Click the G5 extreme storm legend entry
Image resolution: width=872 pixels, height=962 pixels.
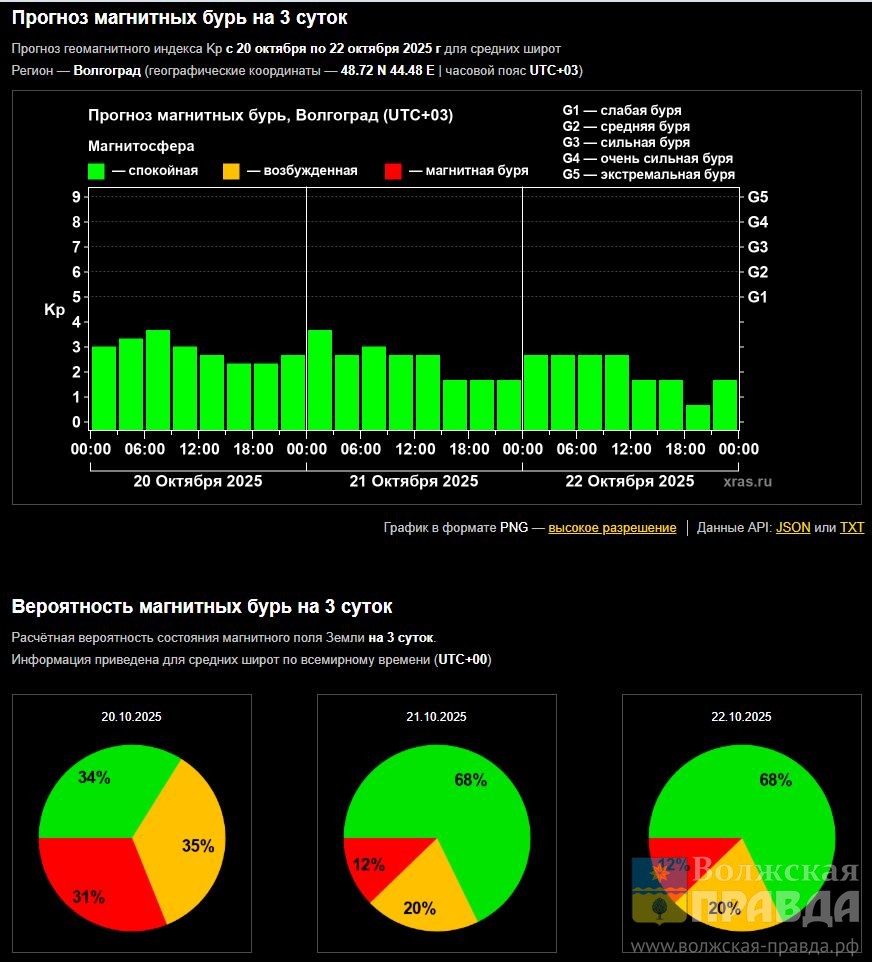648,175
